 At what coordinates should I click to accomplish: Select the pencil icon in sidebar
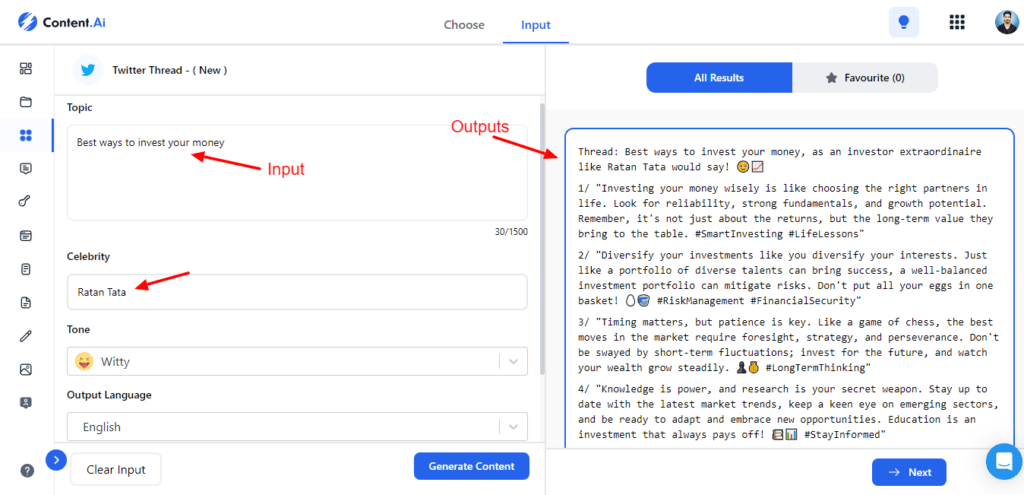click(x=25, y=336)
